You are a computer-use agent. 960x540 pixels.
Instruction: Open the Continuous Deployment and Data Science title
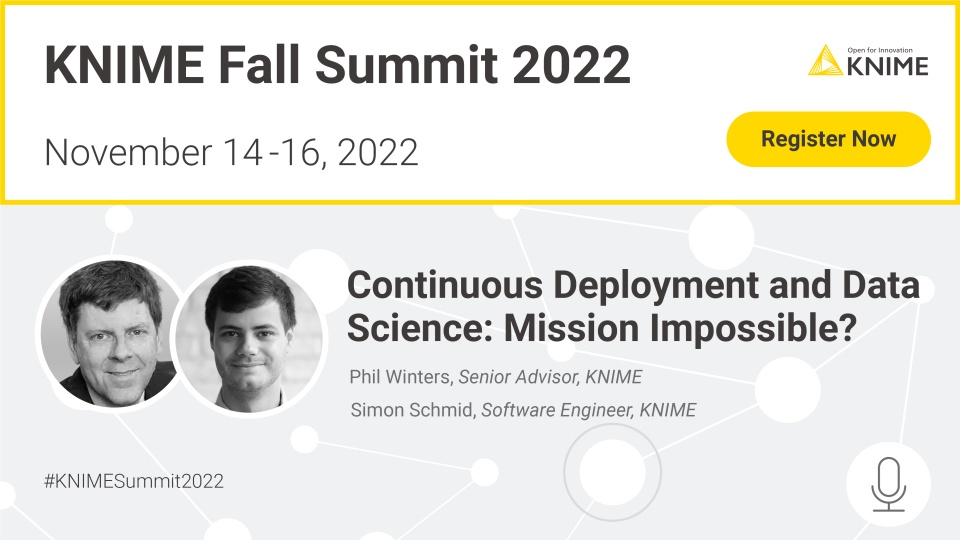click(x=633, y=306)
